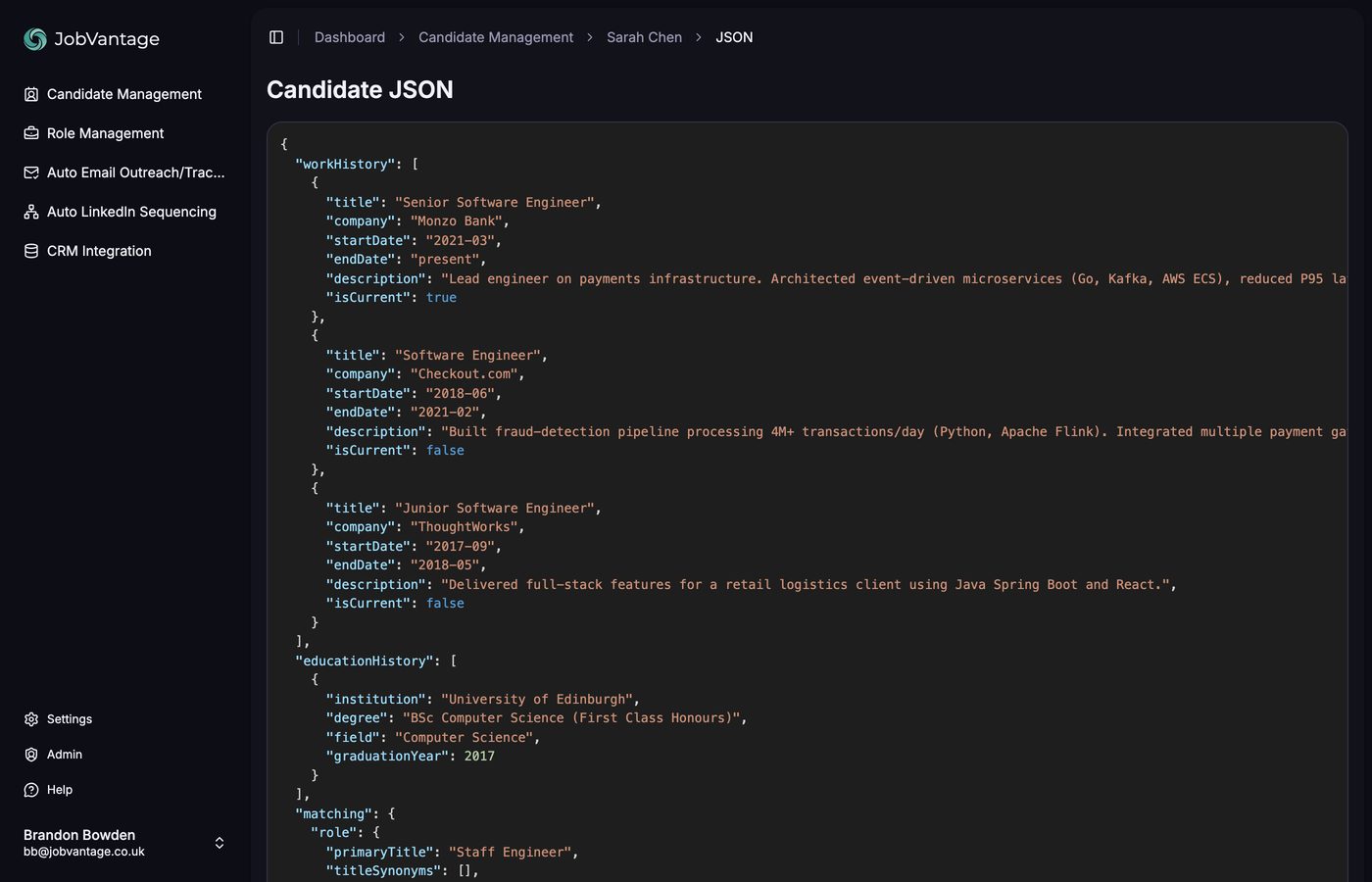The width and height of the screenshot is (1372, 882).
Task: Click the Role Management briefcase icon
Action: point(31,133)
